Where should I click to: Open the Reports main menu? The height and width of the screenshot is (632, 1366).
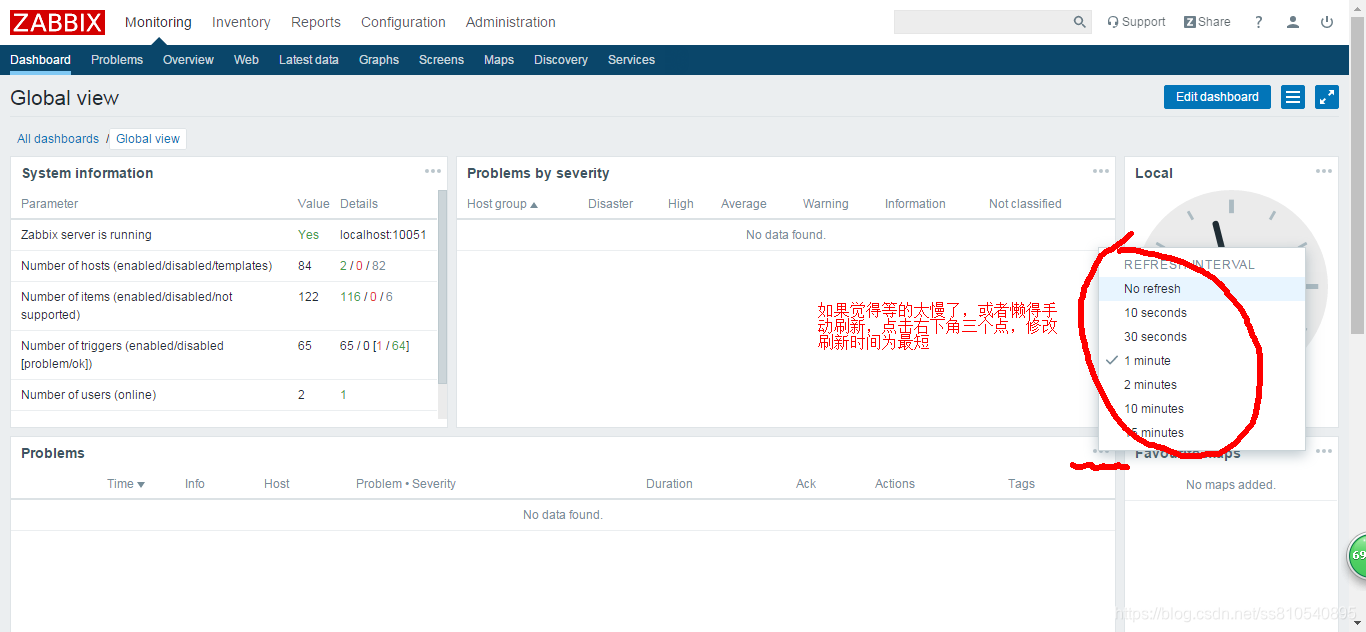point(316,22)
